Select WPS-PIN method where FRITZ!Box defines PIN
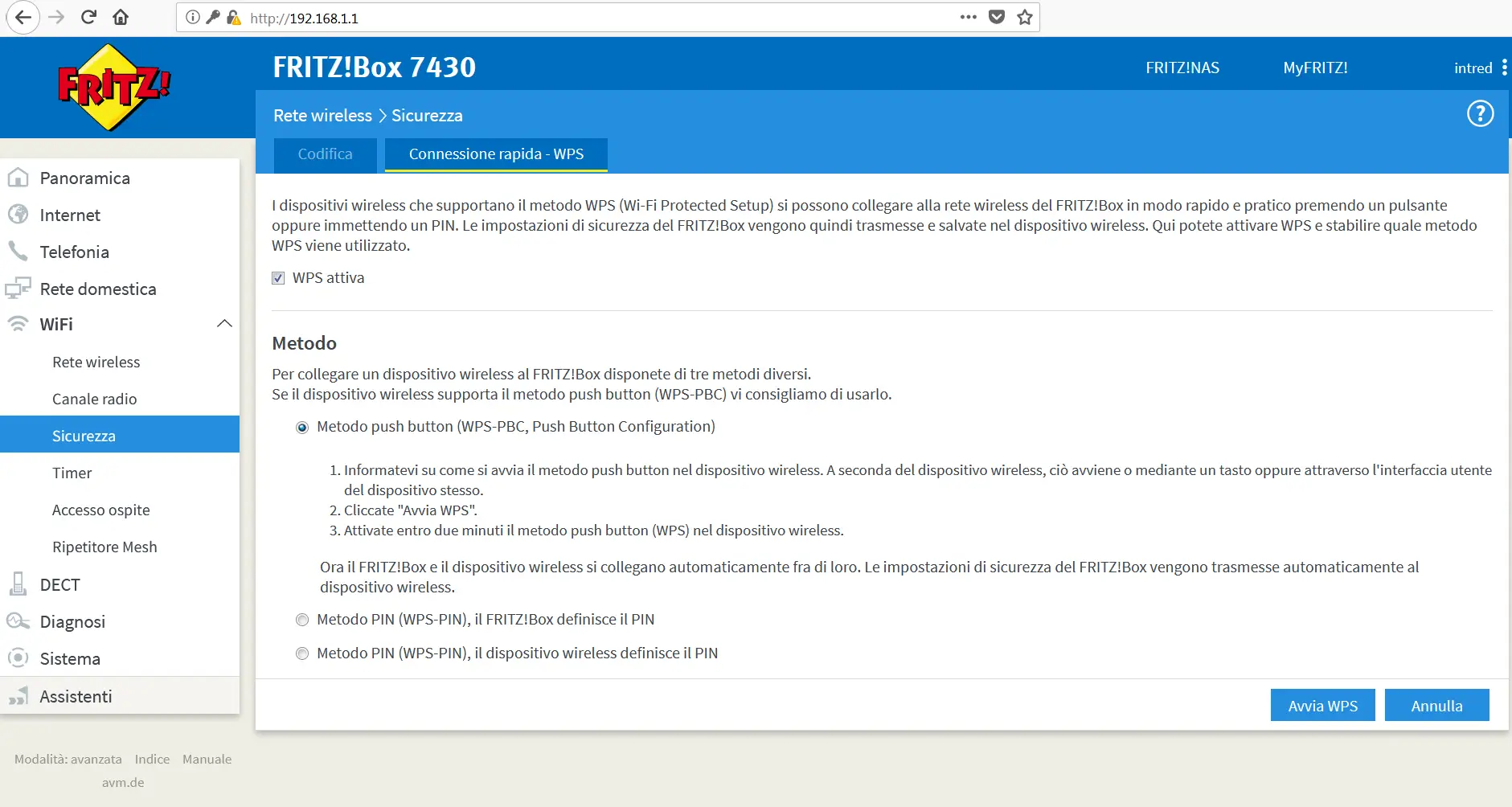The image size is (1512, 807). [302, 620]
